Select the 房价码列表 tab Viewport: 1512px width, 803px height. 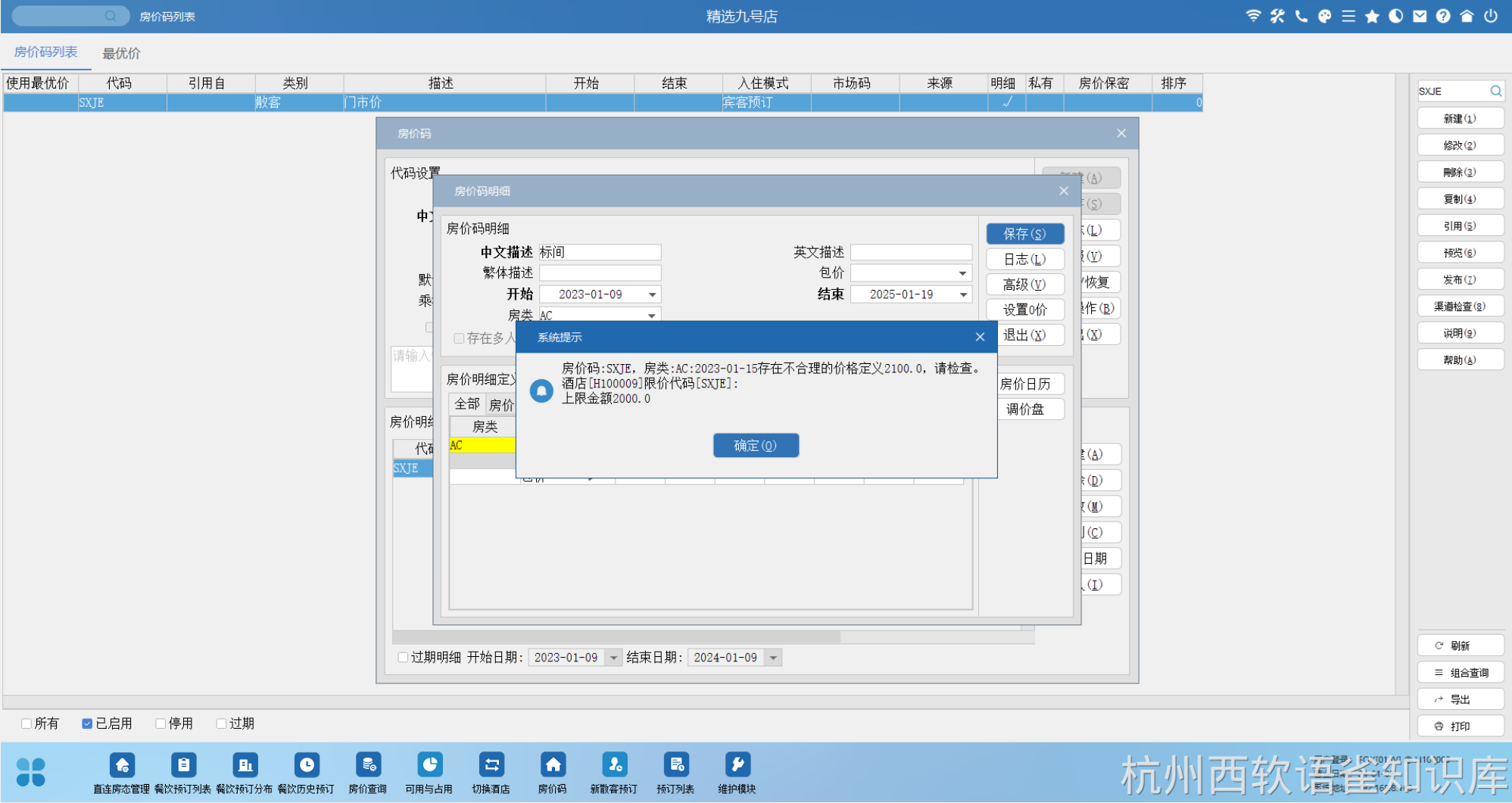tap(45, 52)
